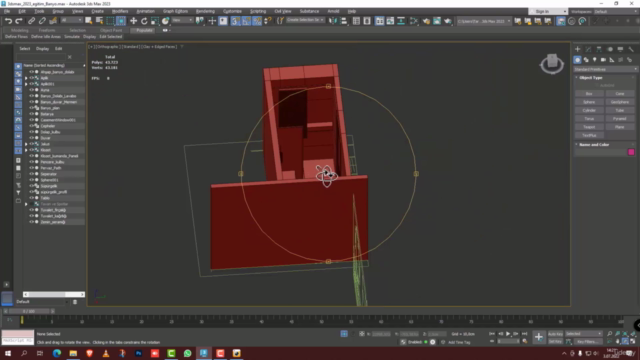640x360 pixels.
Task: Open the selection filter dropdown set to All
Action: point(71,20)
